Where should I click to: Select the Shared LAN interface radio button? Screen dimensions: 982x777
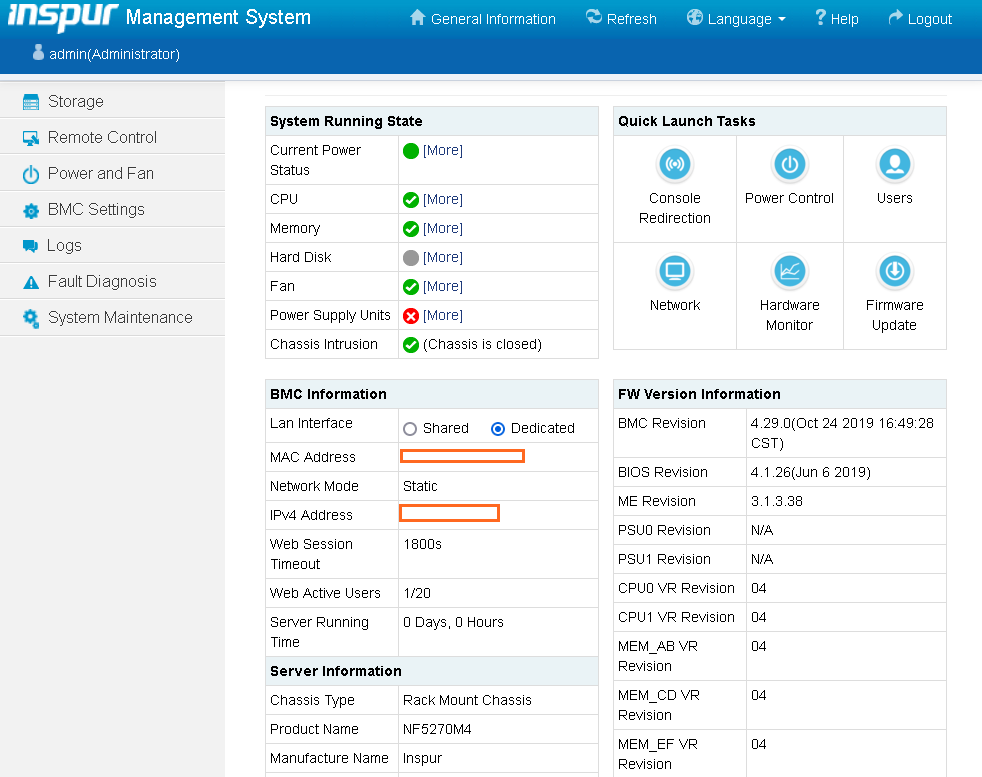pos(410,429)
